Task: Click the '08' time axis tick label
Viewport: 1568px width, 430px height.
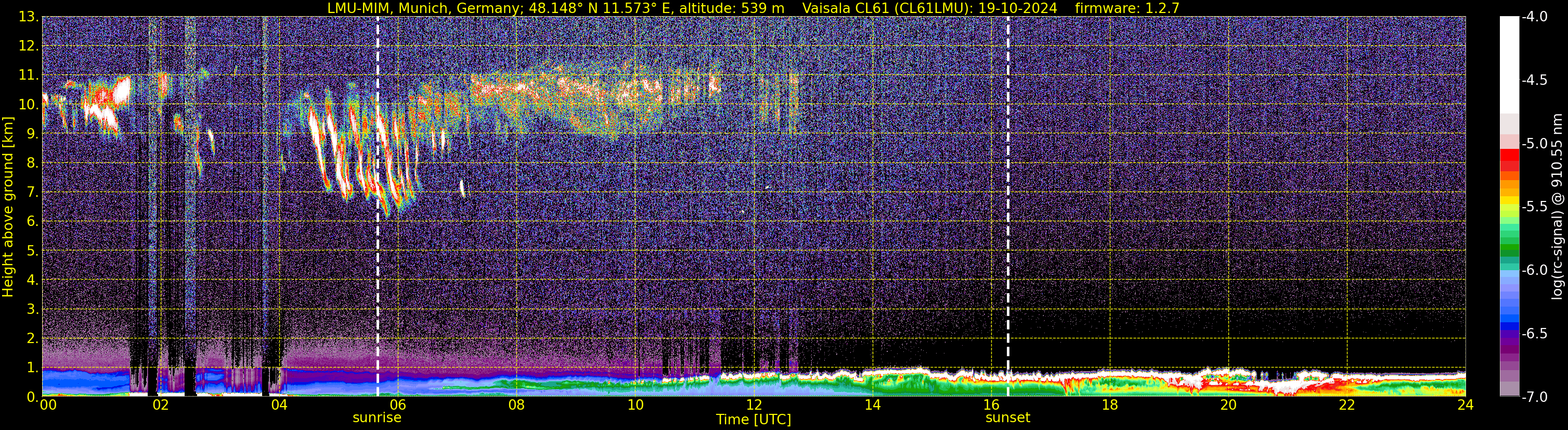Action: click(x=516, y=405)
